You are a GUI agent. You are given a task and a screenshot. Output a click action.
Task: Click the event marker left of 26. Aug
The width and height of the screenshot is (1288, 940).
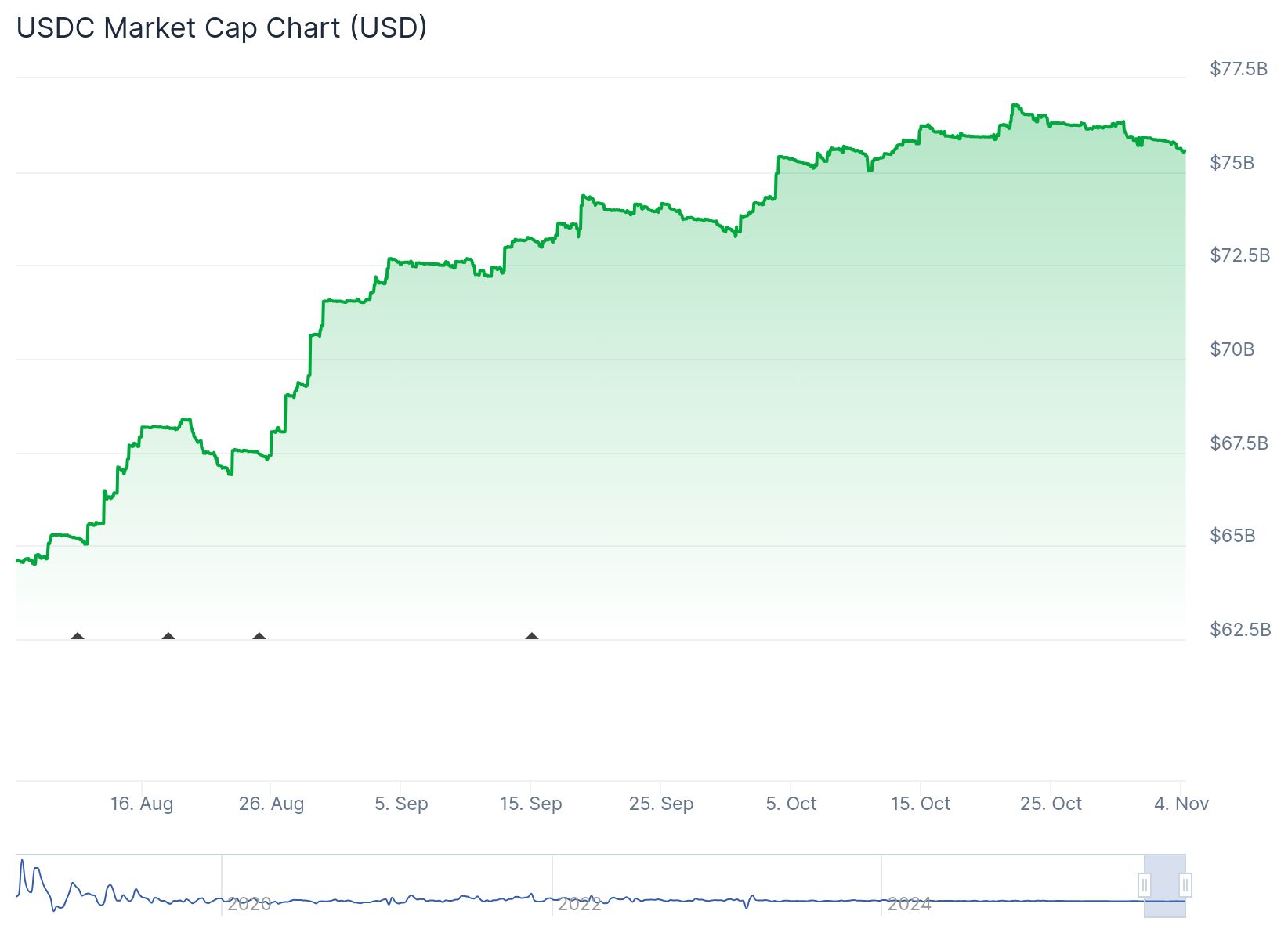click(x=259, y=636)
